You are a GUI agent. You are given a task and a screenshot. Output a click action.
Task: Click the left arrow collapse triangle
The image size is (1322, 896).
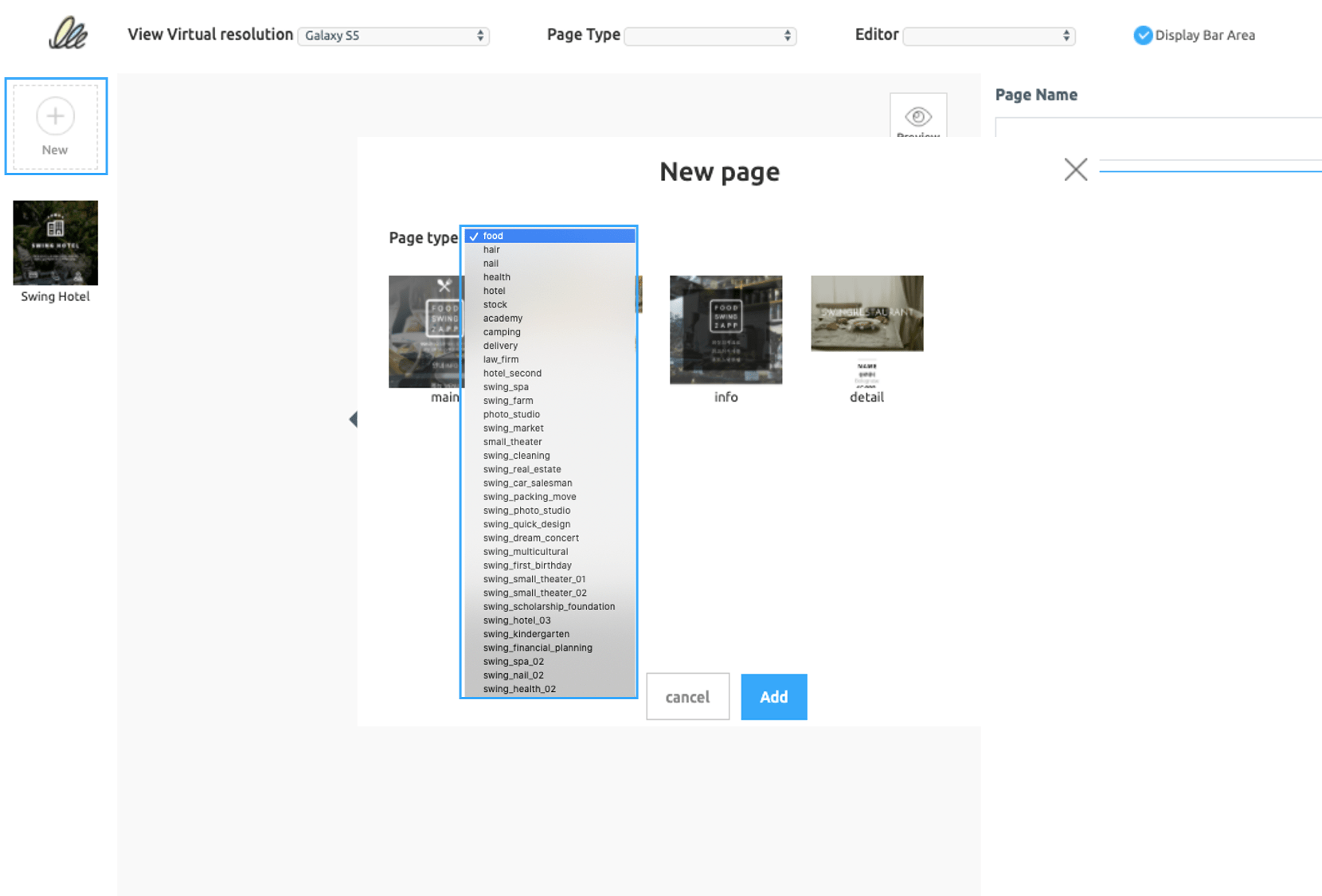click(353, 419)
